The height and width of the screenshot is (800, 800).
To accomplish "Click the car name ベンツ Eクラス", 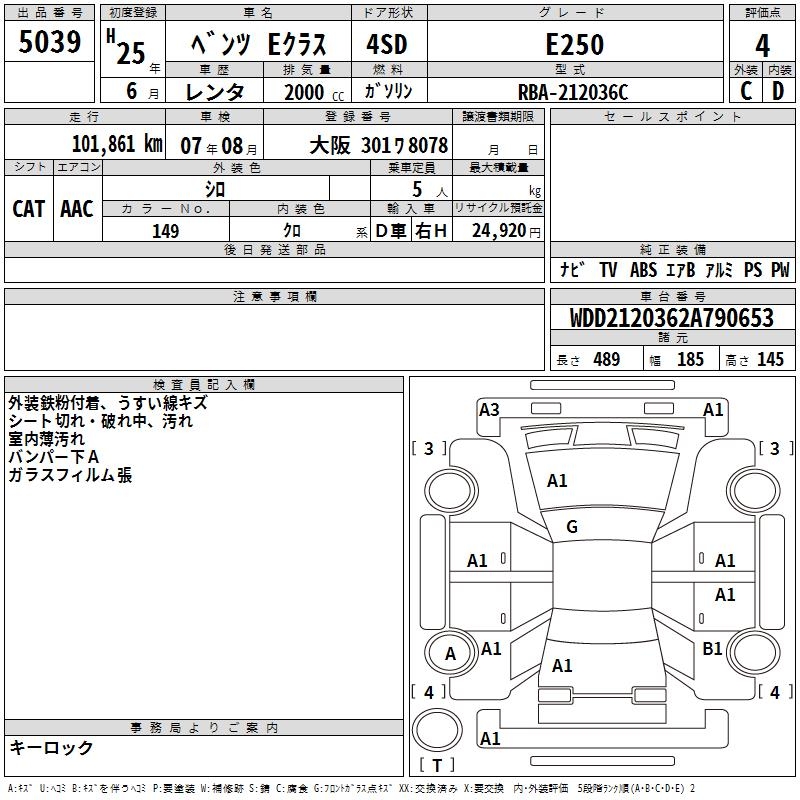I will [258, 44].
